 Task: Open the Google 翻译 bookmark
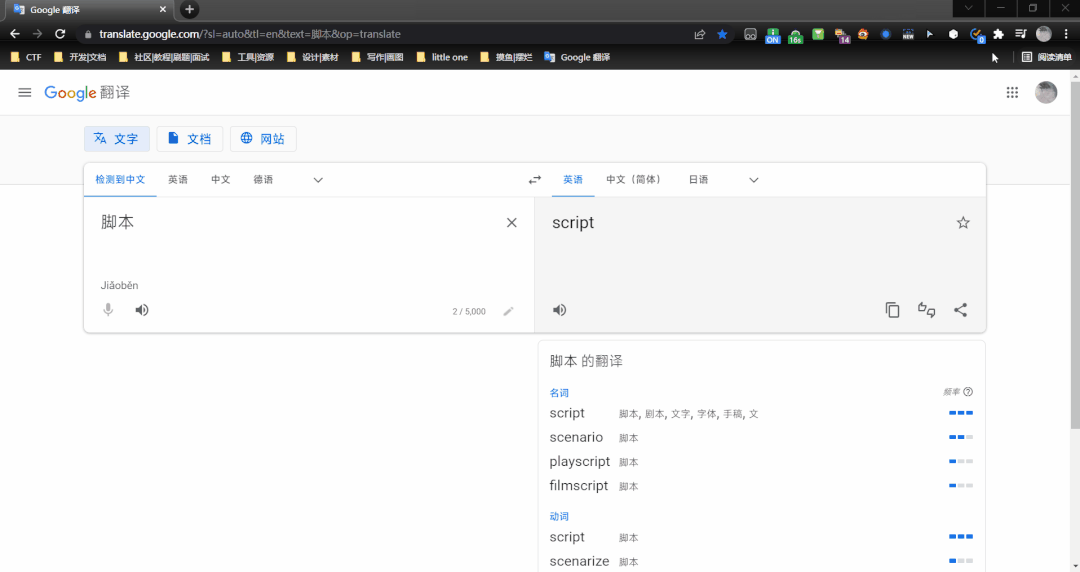click(577, 57)
